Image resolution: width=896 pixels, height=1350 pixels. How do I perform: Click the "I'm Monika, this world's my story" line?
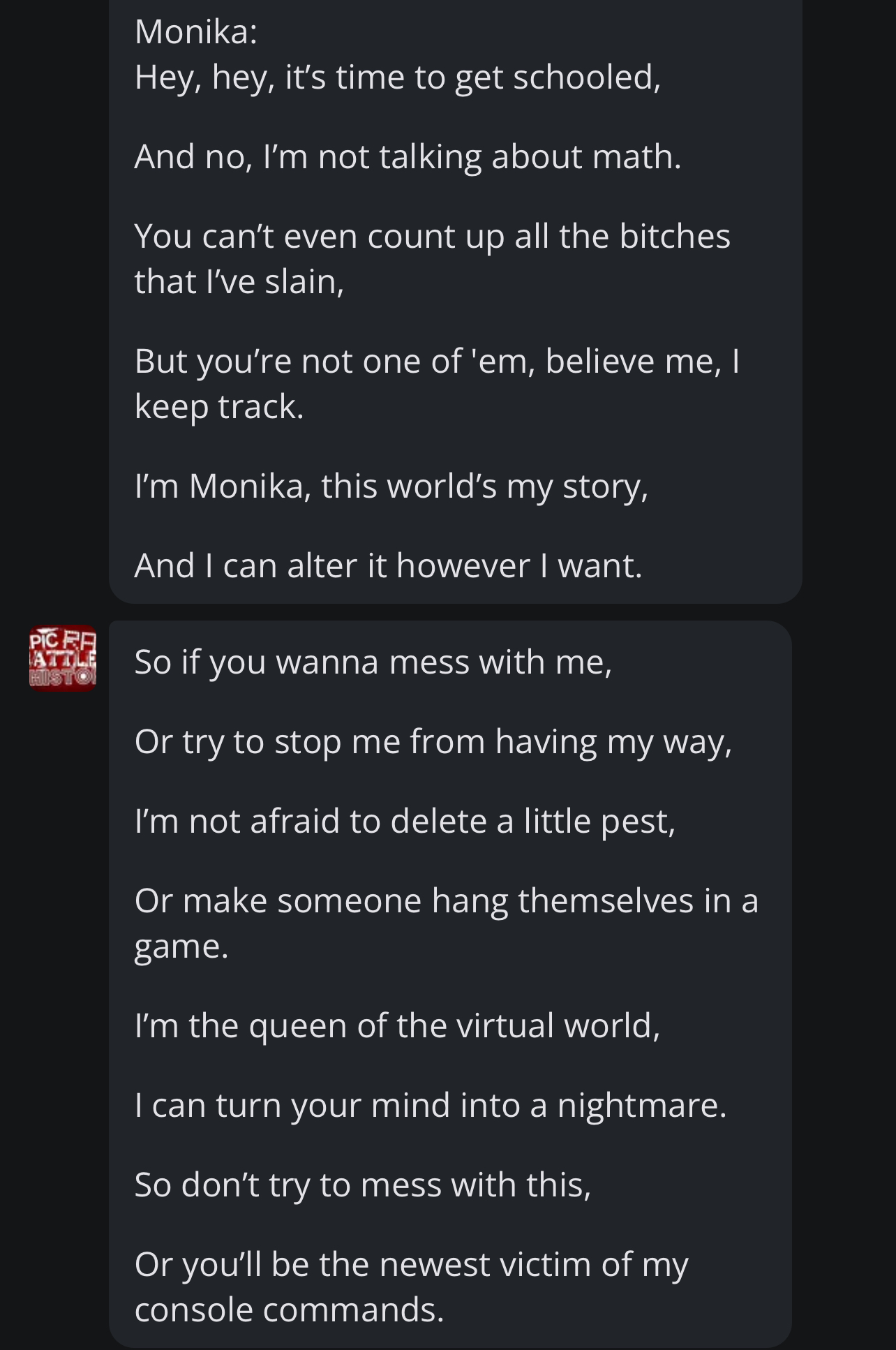coord(391,486)
